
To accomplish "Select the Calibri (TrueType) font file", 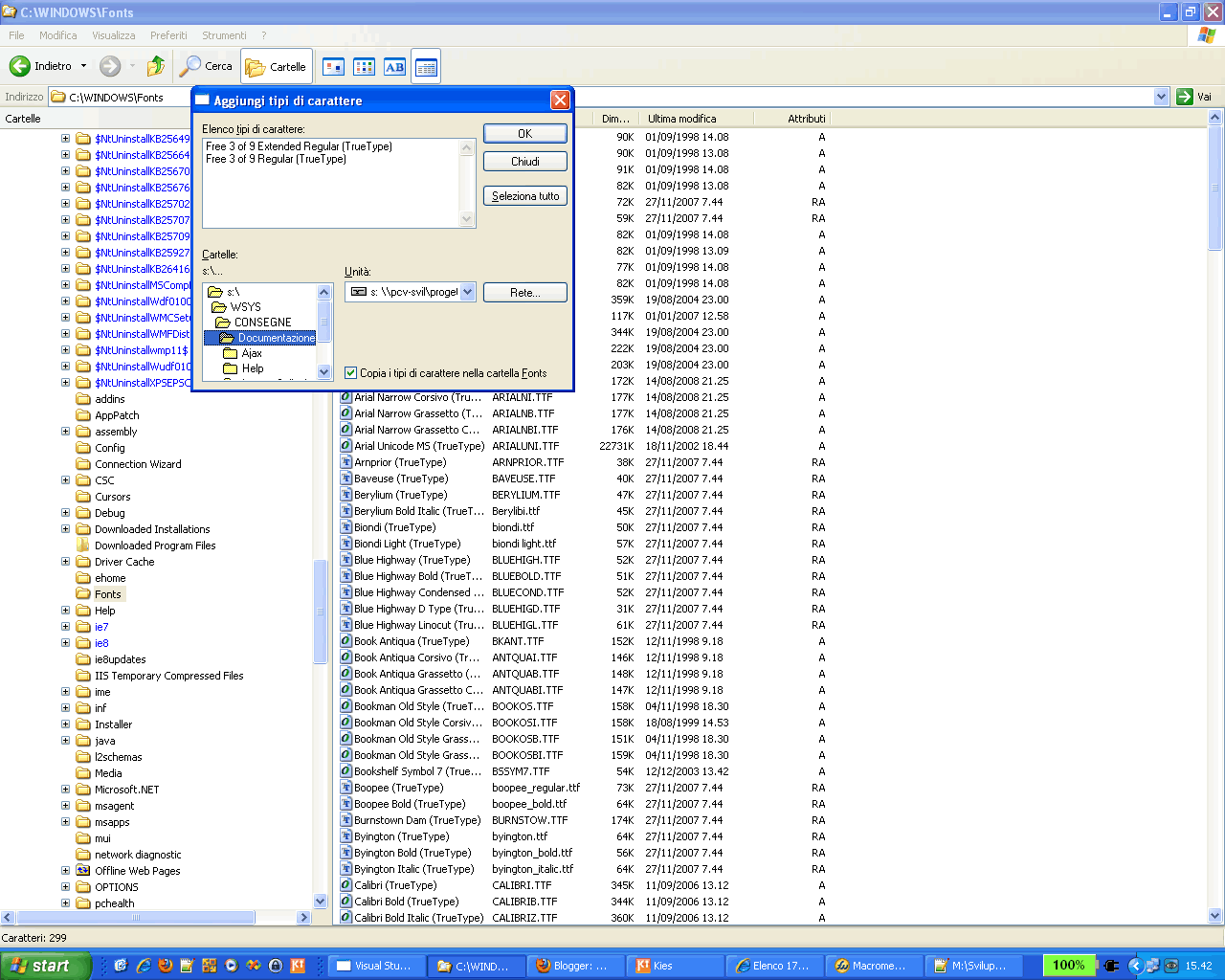I will point(395,885).
